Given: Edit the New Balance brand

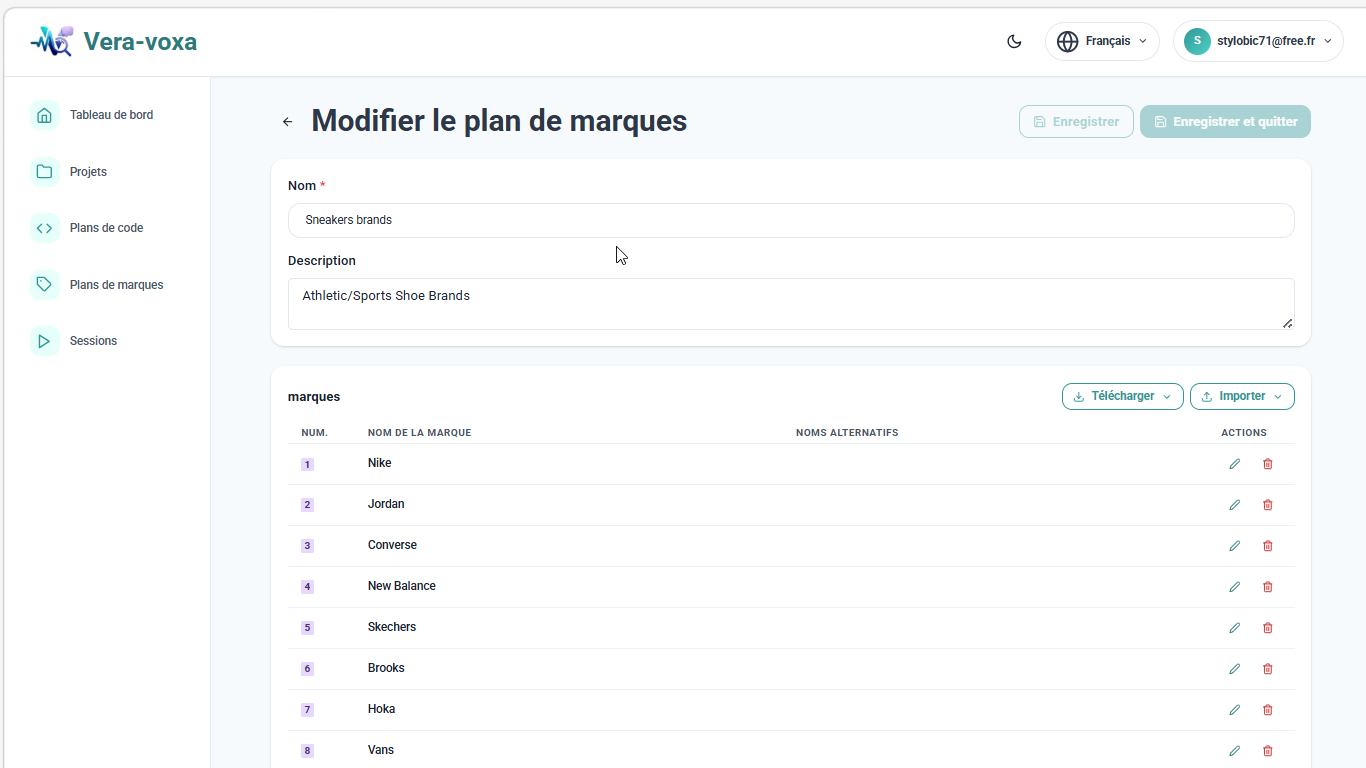Looking at the screenshot, I should [x=1235, y=587].
